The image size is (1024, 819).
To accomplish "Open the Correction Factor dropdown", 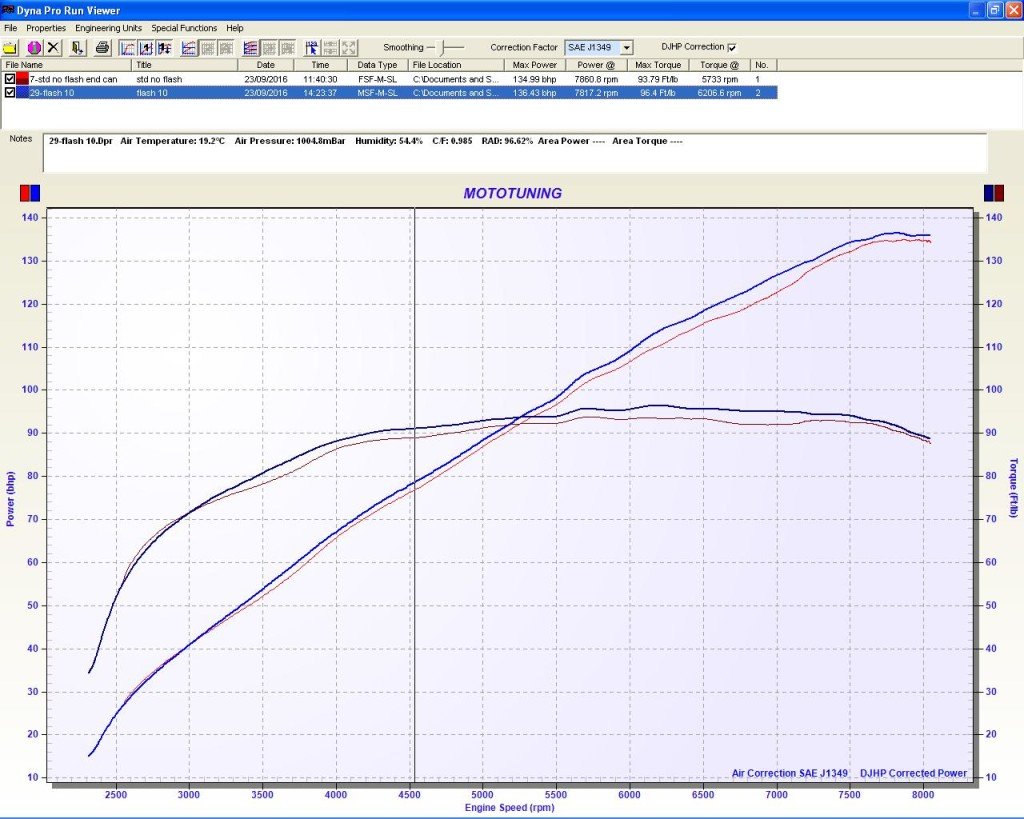I will pos(627,47).
